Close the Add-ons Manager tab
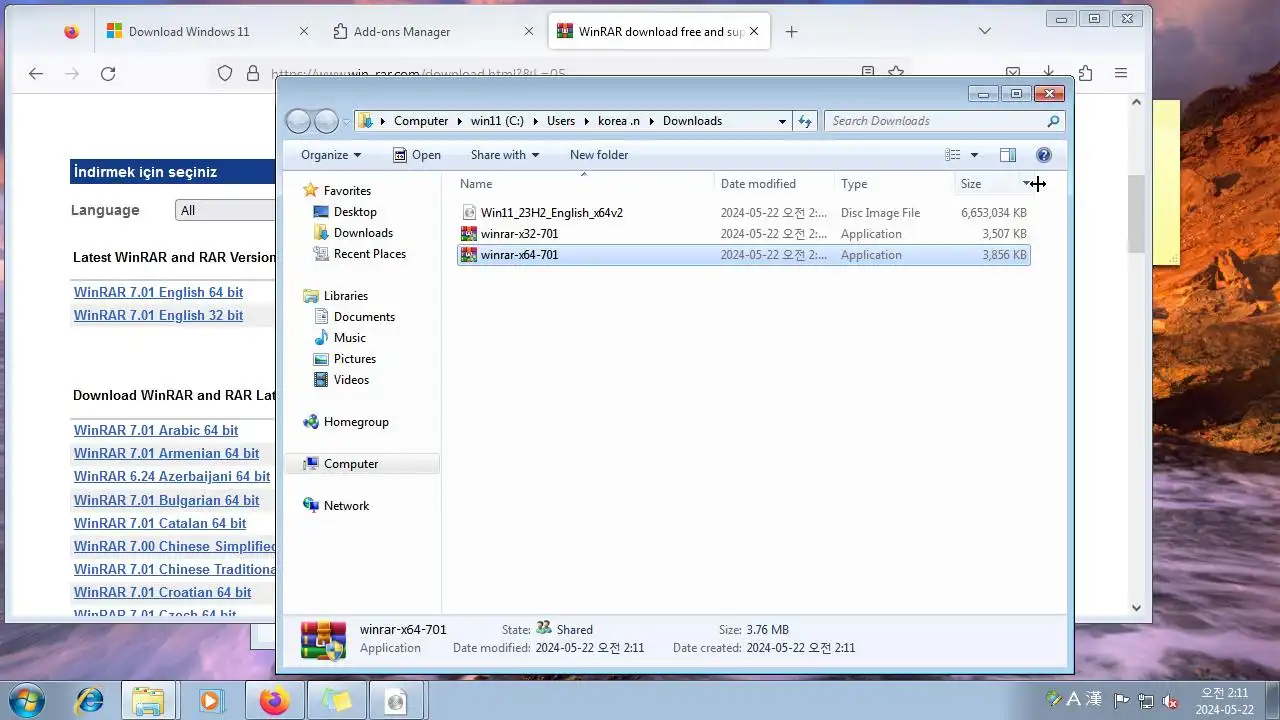Screen dimensions: 1280x720 (x=529, y=32)
